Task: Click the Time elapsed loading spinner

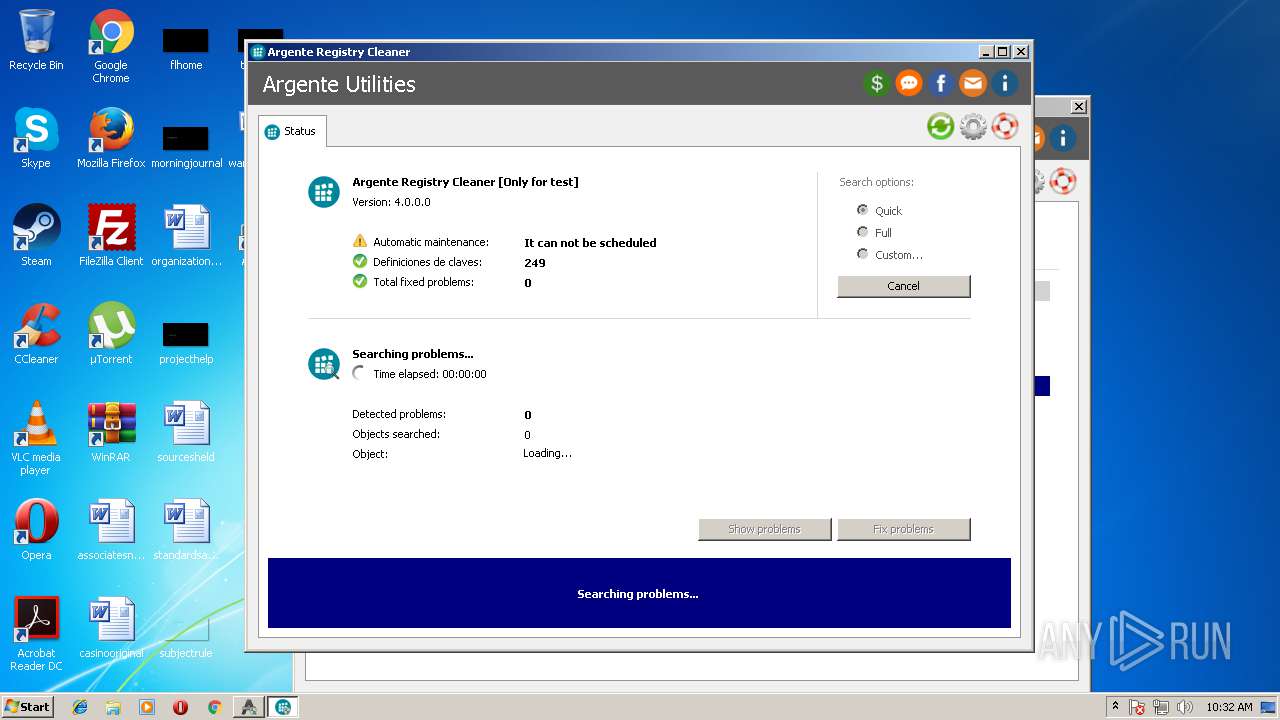Action: pyautogui.click(x=360, y=373)
